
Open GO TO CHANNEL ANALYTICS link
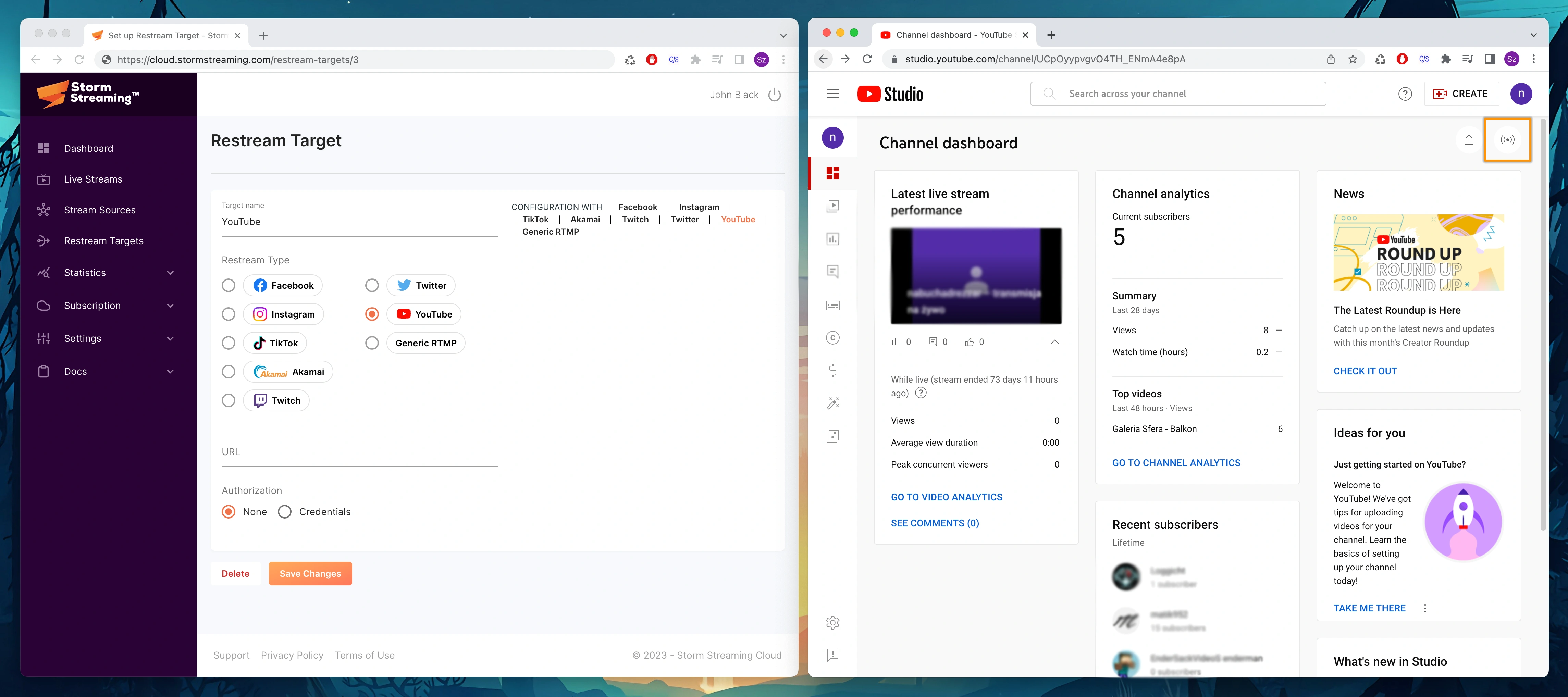[x=1176, y=463]
